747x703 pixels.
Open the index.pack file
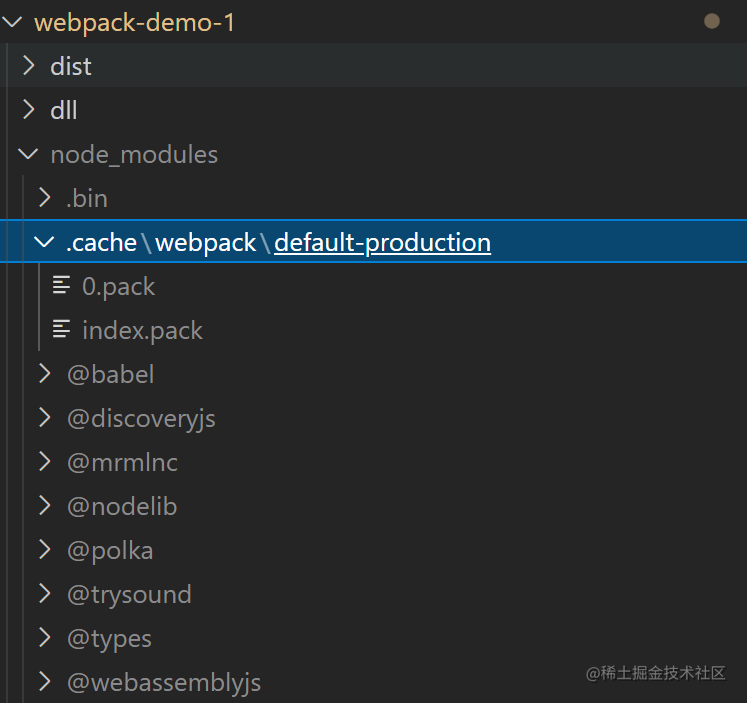(142, 331)
